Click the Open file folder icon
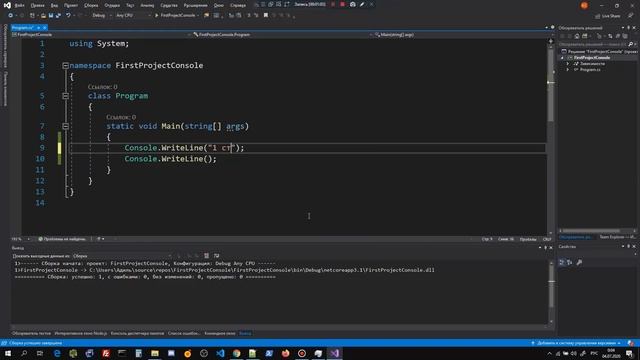640x360 pixels. [43, 16]
